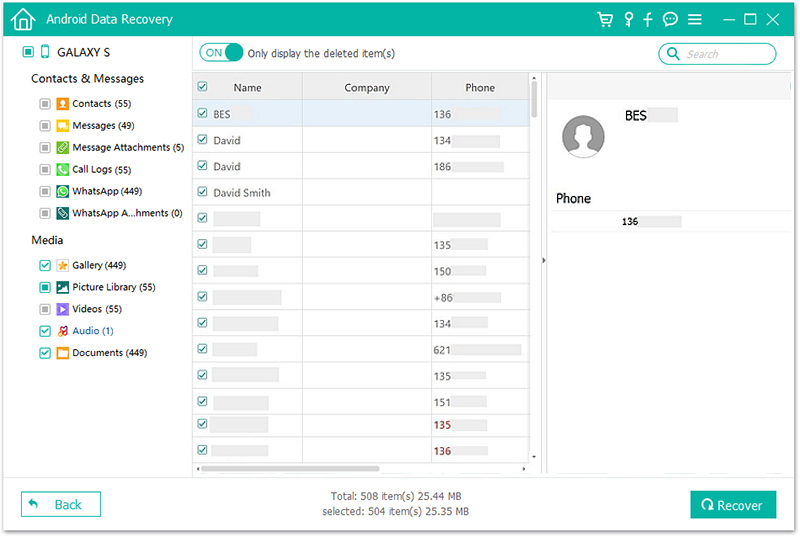Collapse the preview panel with splitter arrow
The image size is (800, 537).
544,261
